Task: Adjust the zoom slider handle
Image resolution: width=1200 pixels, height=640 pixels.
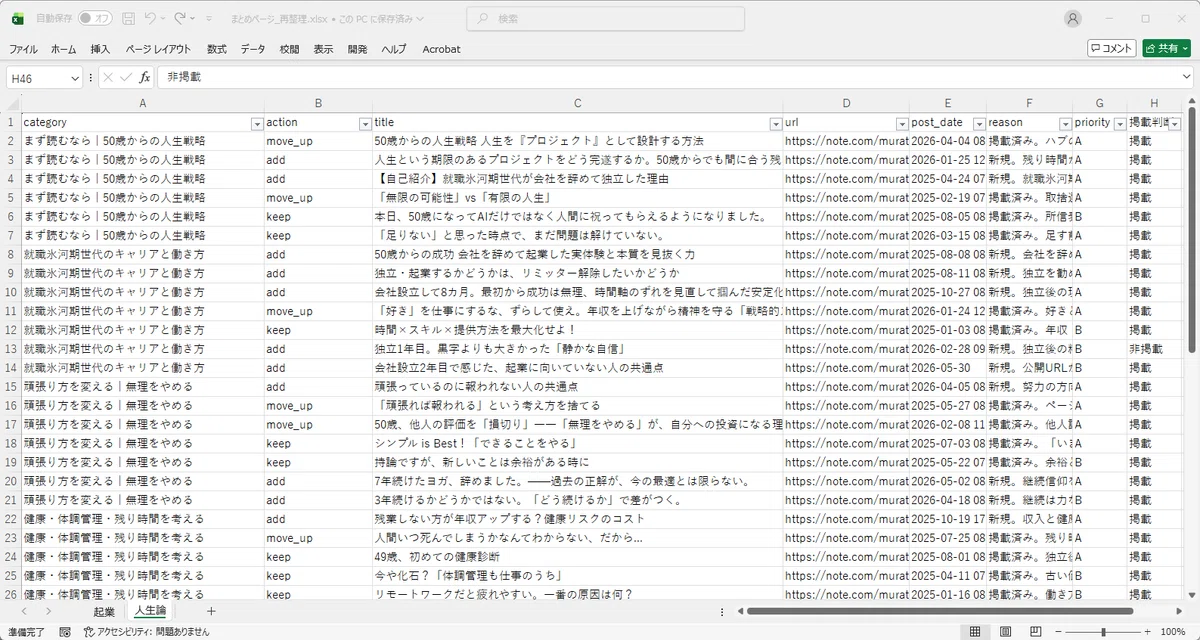Action: [x=1104, y=632]
